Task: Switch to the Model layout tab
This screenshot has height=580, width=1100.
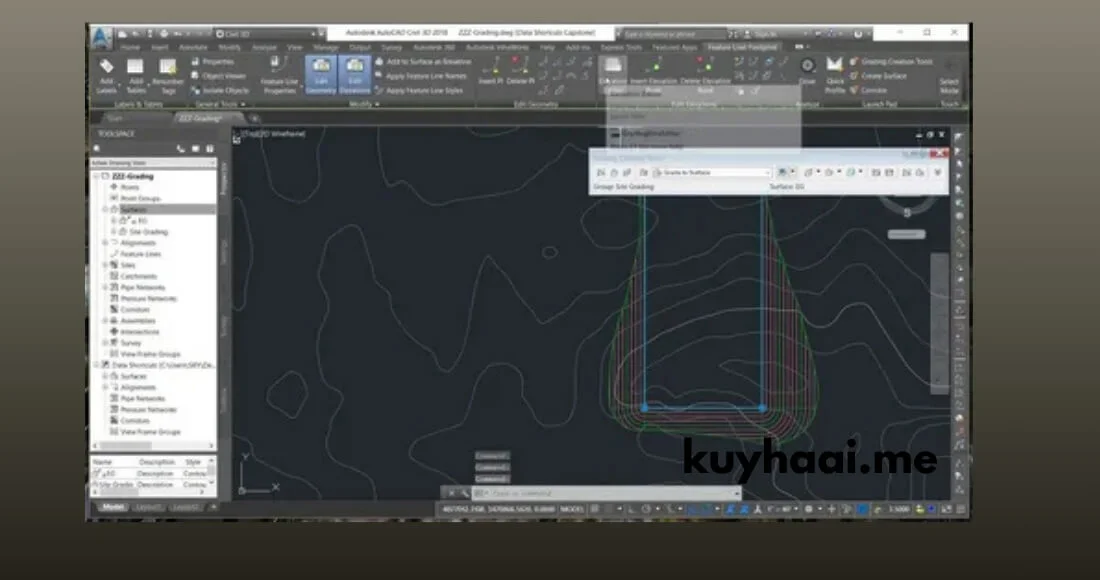Action: pos(113,507)
